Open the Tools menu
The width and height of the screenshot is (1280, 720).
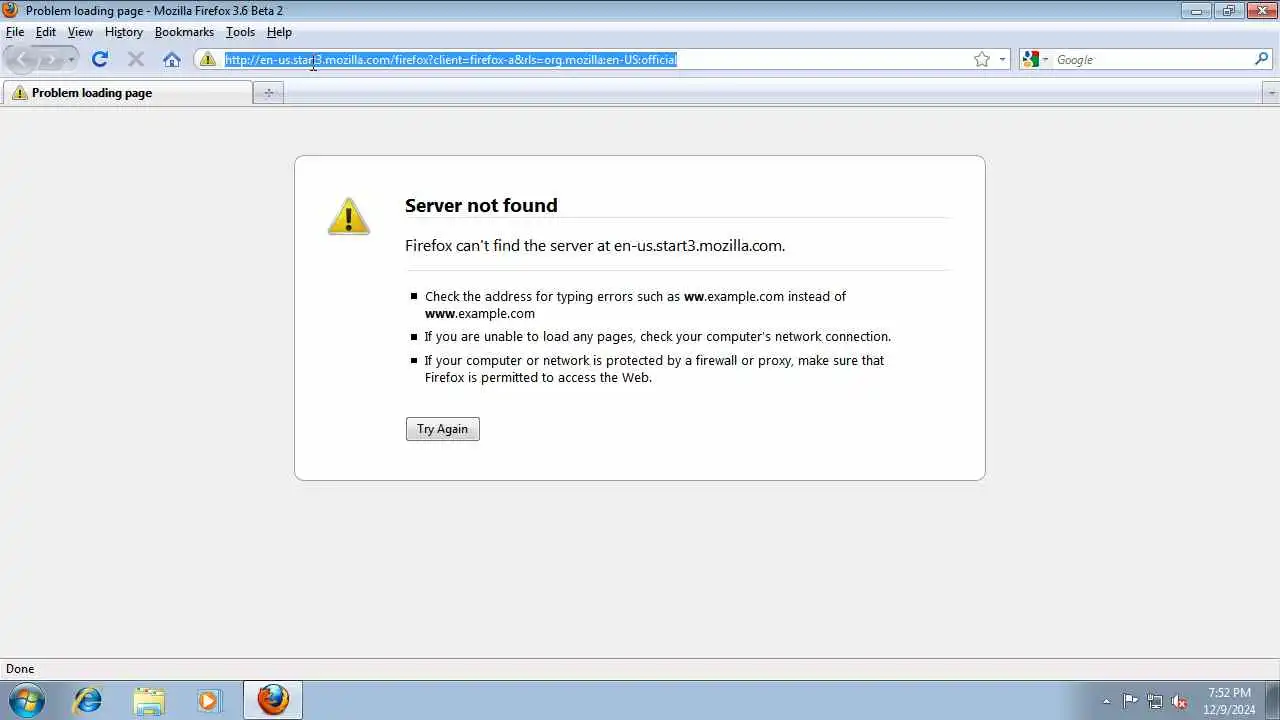tap(240, 32)
